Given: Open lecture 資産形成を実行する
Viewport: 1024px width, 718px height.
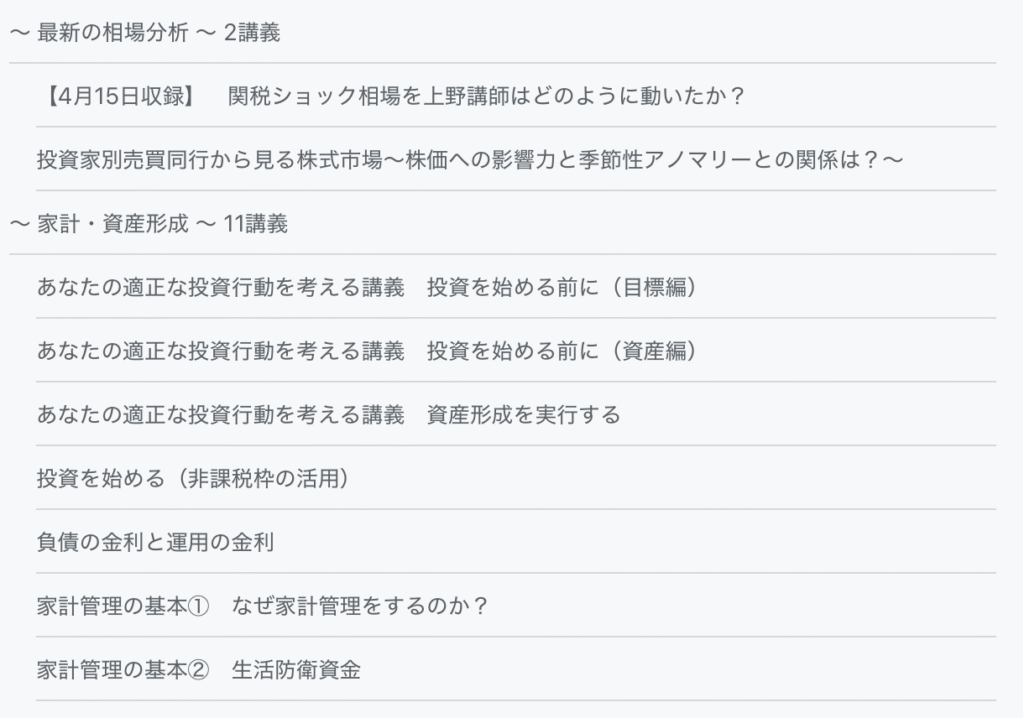Looking at the screenshot, I should (516, 414).
